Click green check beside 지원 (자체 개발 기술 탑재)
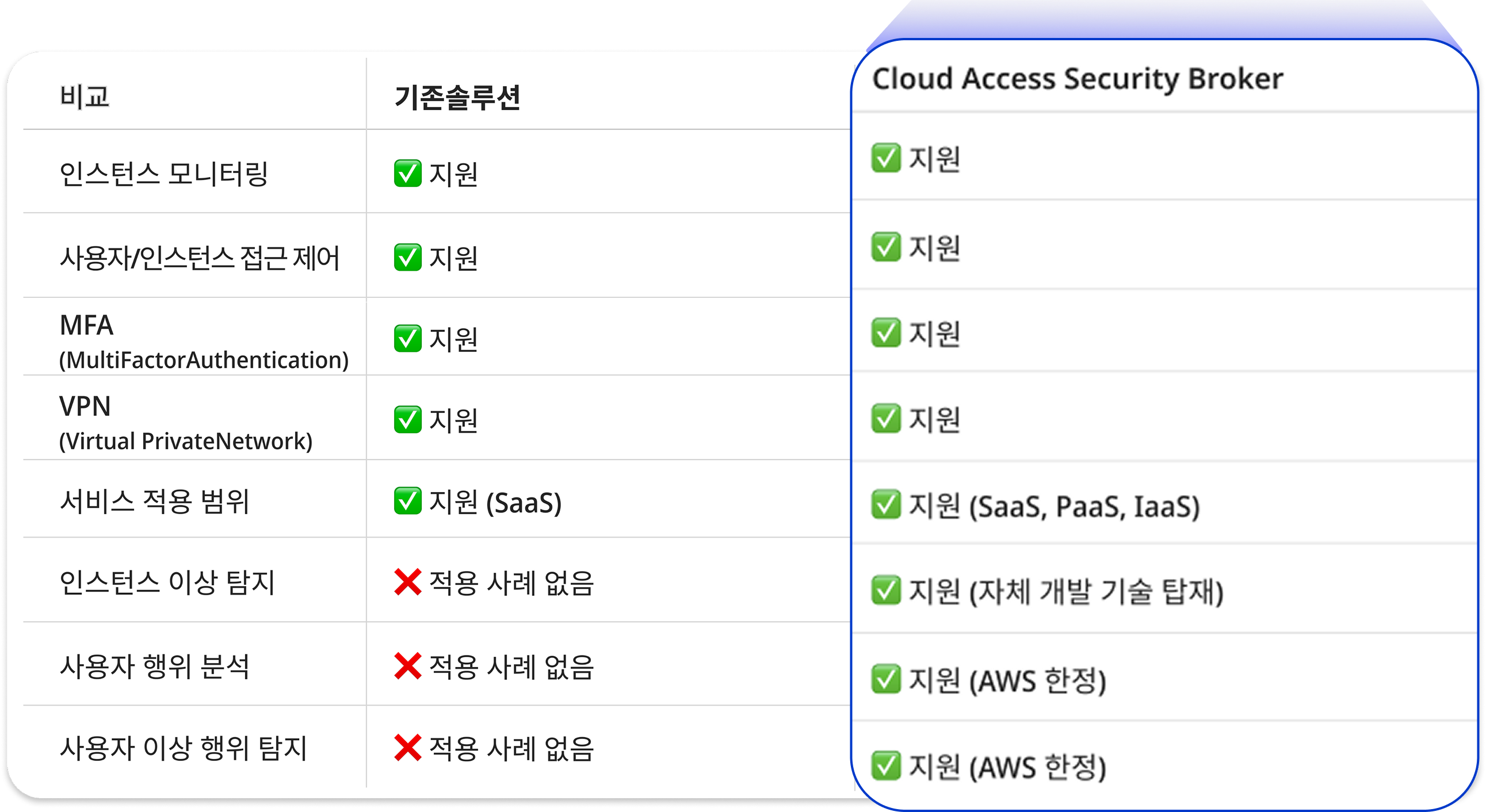 (885, 589)
